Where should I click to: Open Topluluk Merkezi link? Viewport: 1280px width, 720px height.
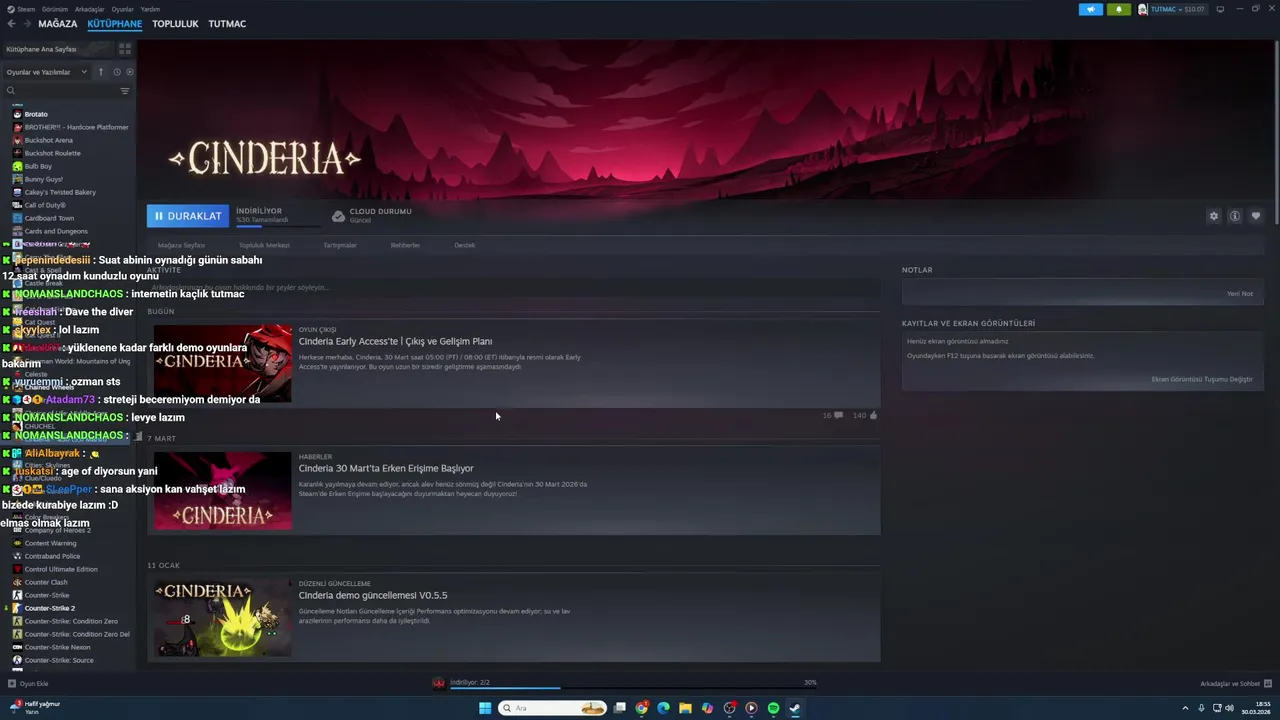click(x=264, y=245)
